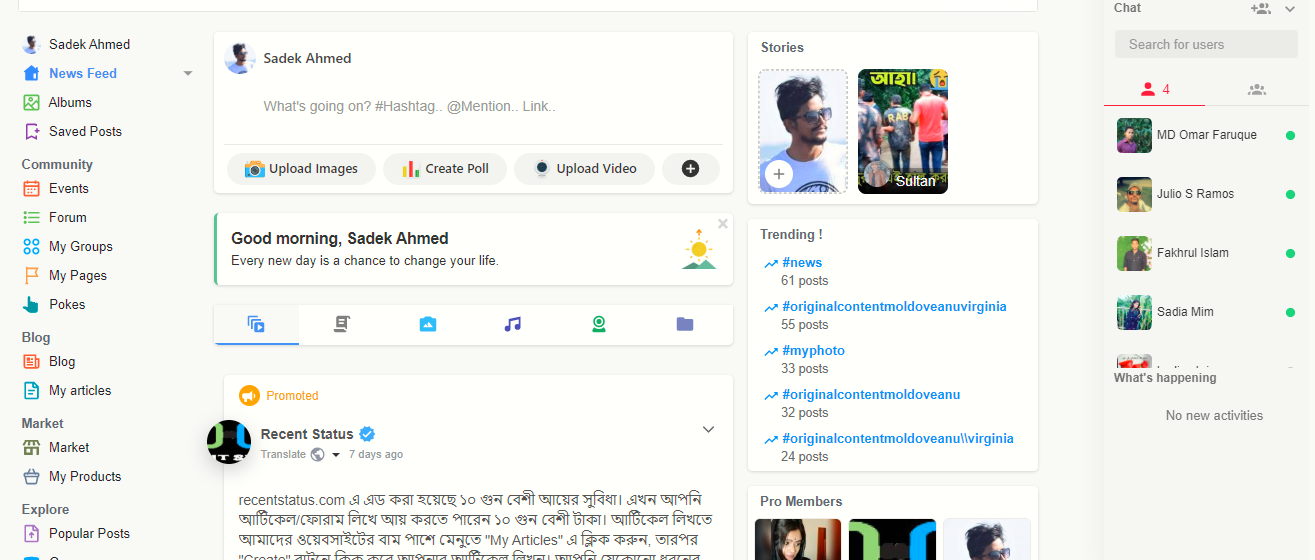Viewport: 1315px width, 560px height.
Task: Click the articles text filter icon
Action: point(342,324)
